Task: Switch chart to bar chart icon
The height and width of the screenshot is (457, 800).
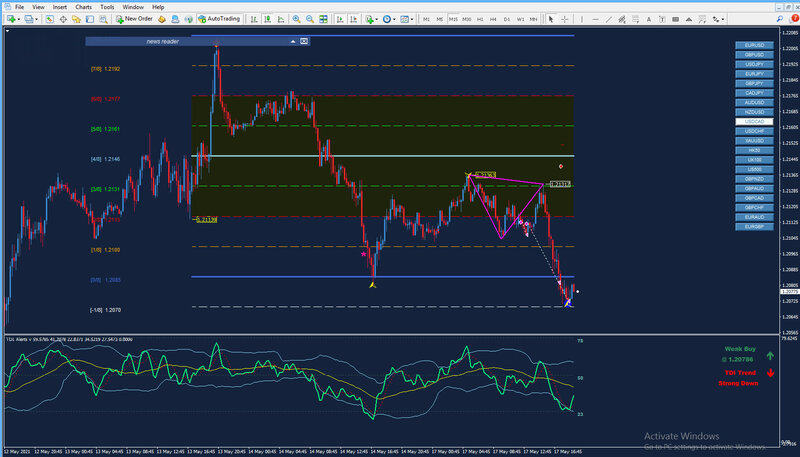Action: (254, 19)
